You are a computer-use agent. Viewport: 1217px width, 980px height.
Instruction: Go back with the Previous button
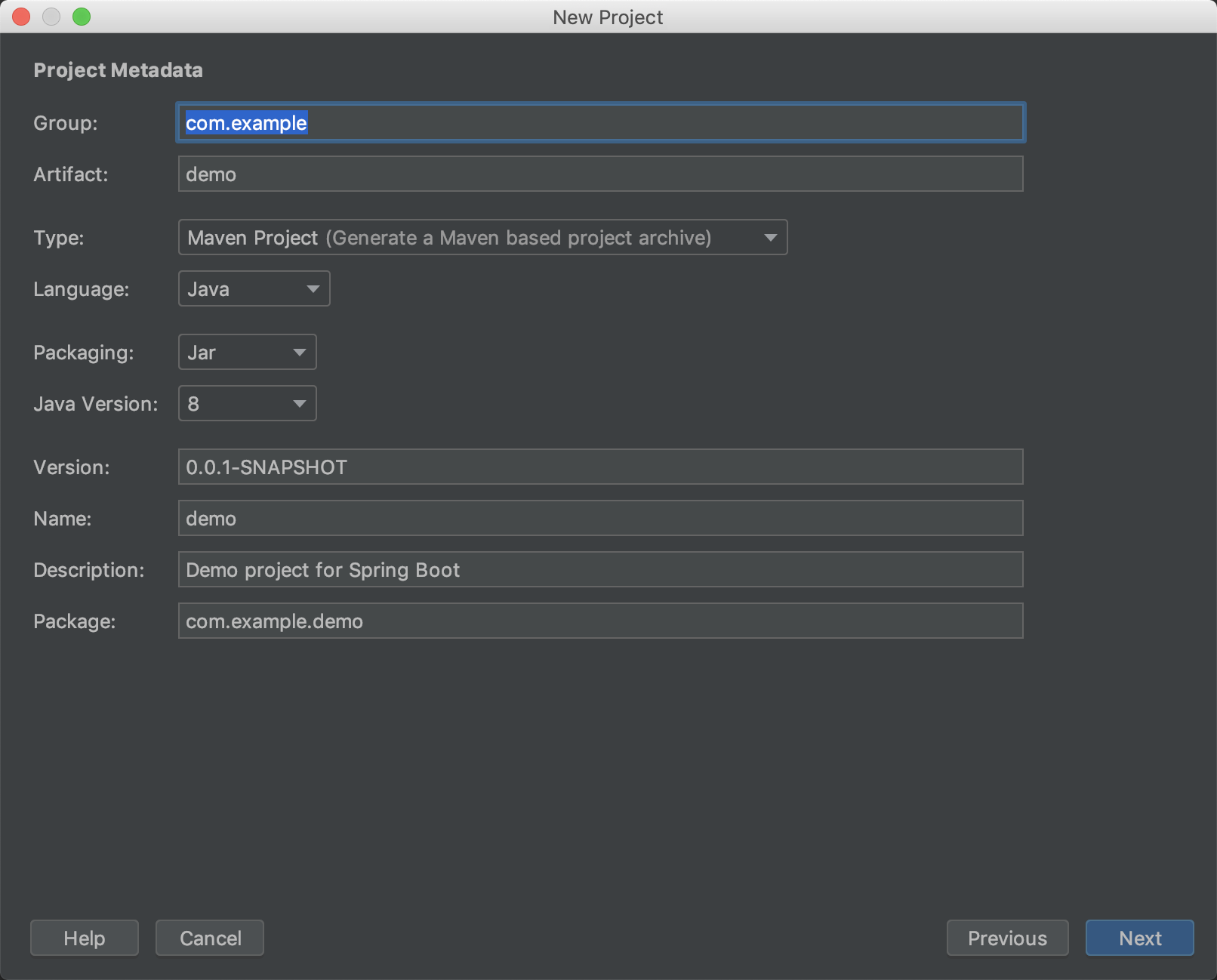click(1007, 938)
